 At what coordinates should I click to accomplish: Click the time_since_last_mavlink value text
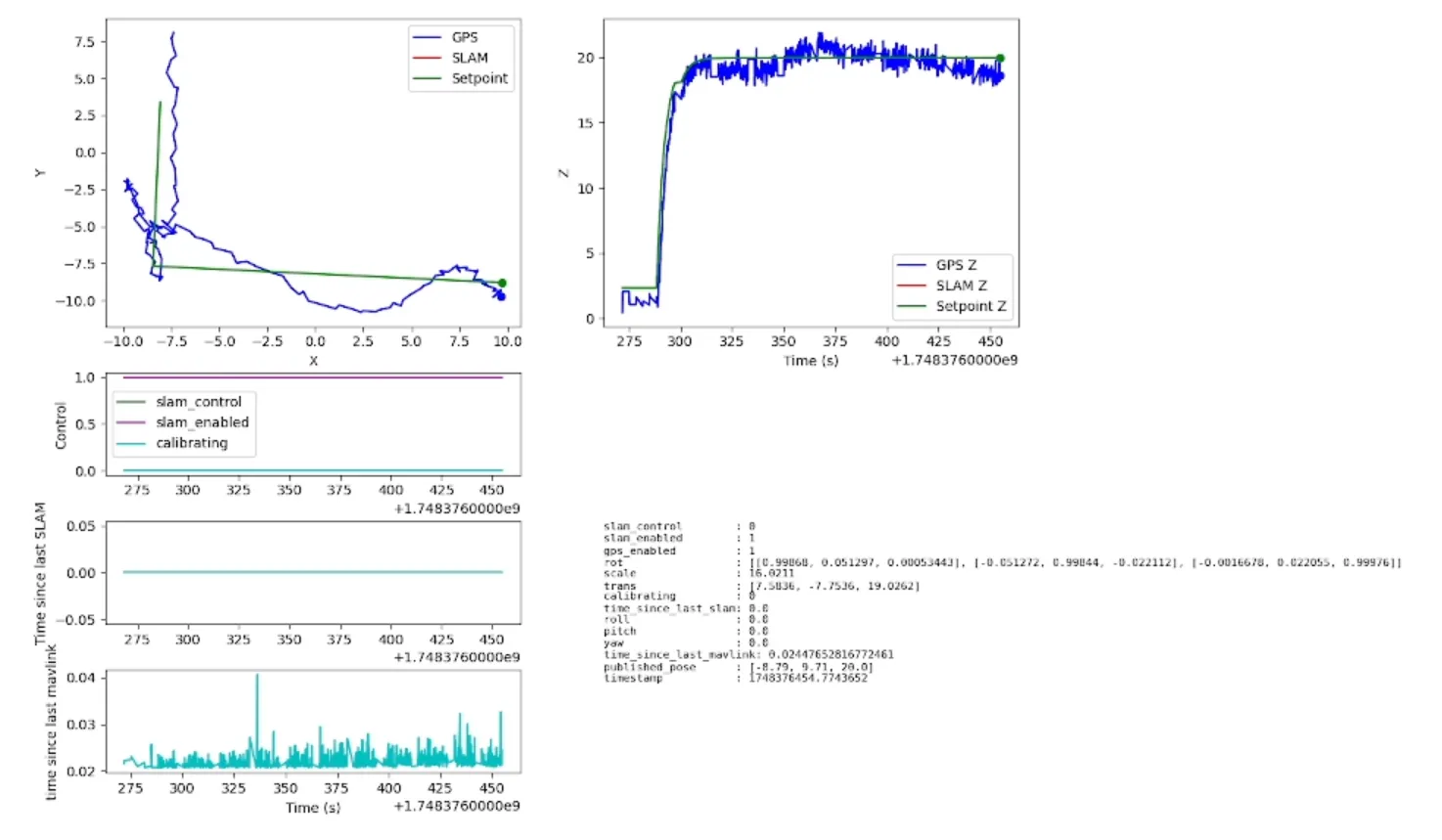pyautogui.click(x=831, y=654)
